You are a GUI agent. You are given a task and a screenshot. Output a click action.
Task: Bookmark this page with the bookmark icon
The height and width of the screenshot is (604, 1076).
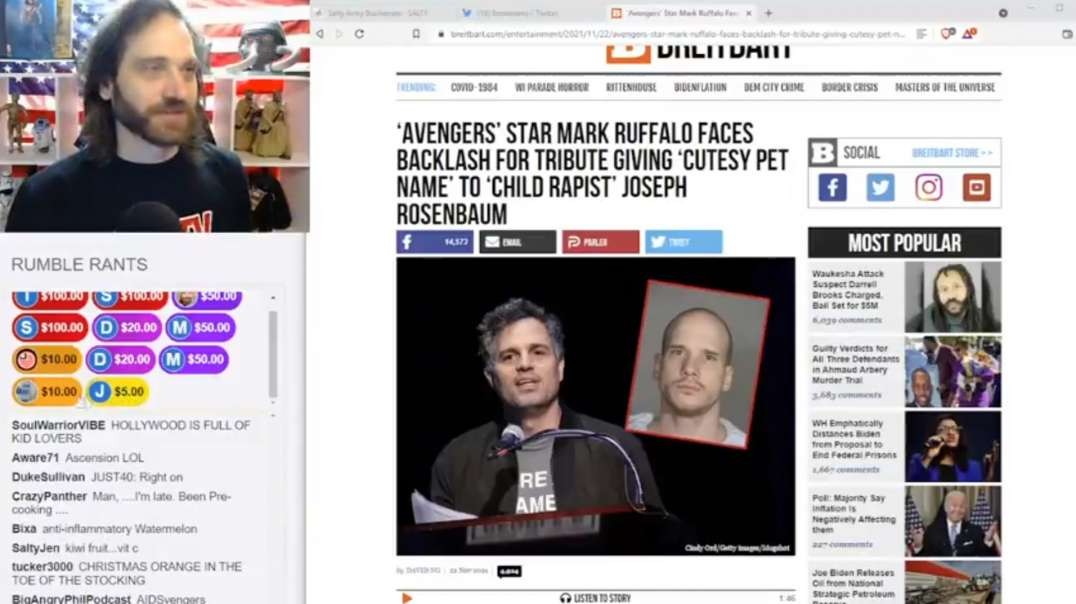(x=416, y=34)
